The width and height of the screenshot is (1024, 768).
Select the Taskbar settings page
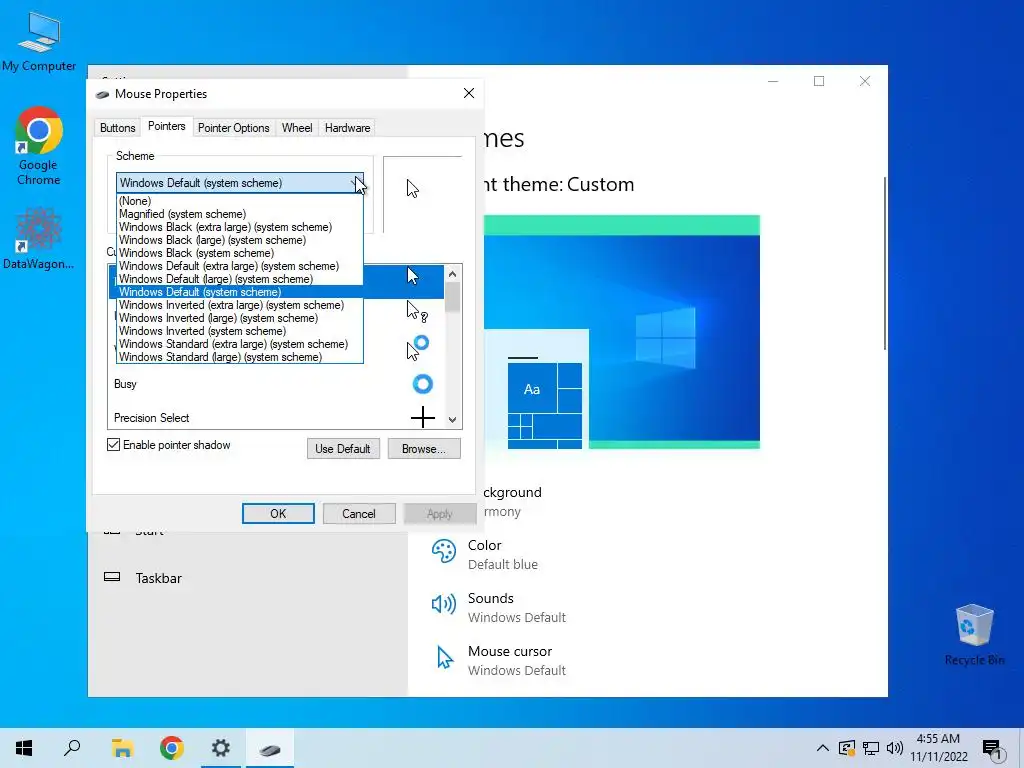(x=159, y=578)
